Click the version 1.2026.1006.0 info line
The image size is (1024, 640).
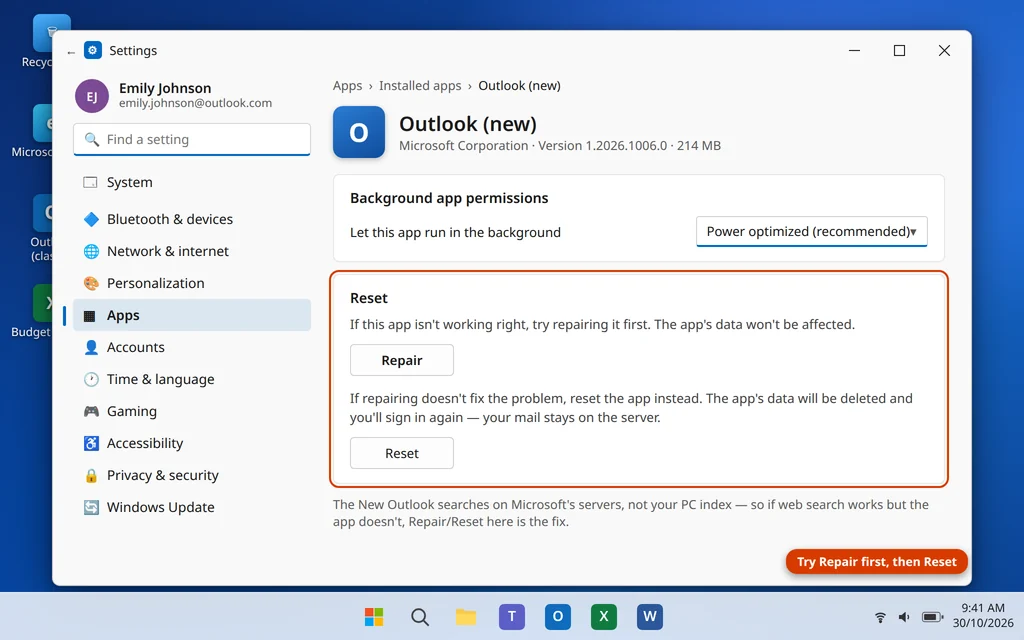560,146
